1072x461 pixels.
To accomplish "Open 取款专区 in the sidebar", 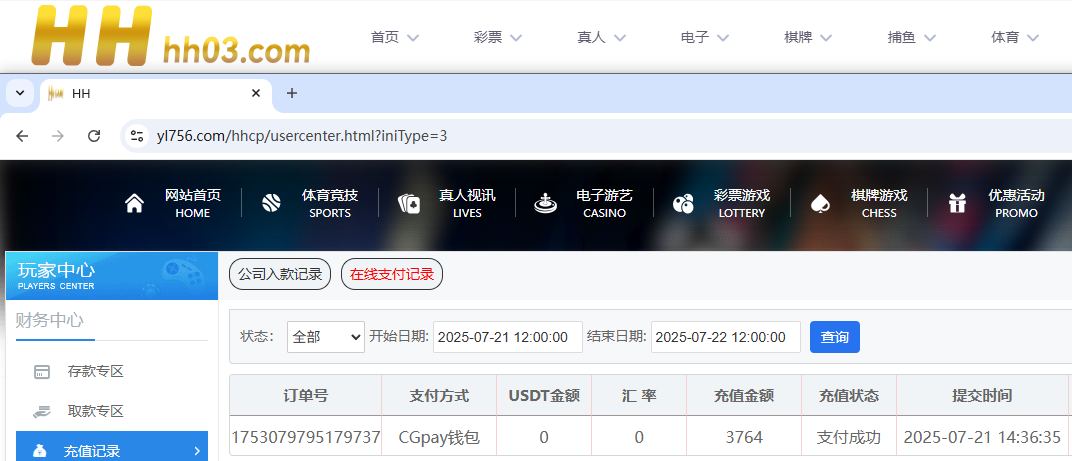I will 95,411.
